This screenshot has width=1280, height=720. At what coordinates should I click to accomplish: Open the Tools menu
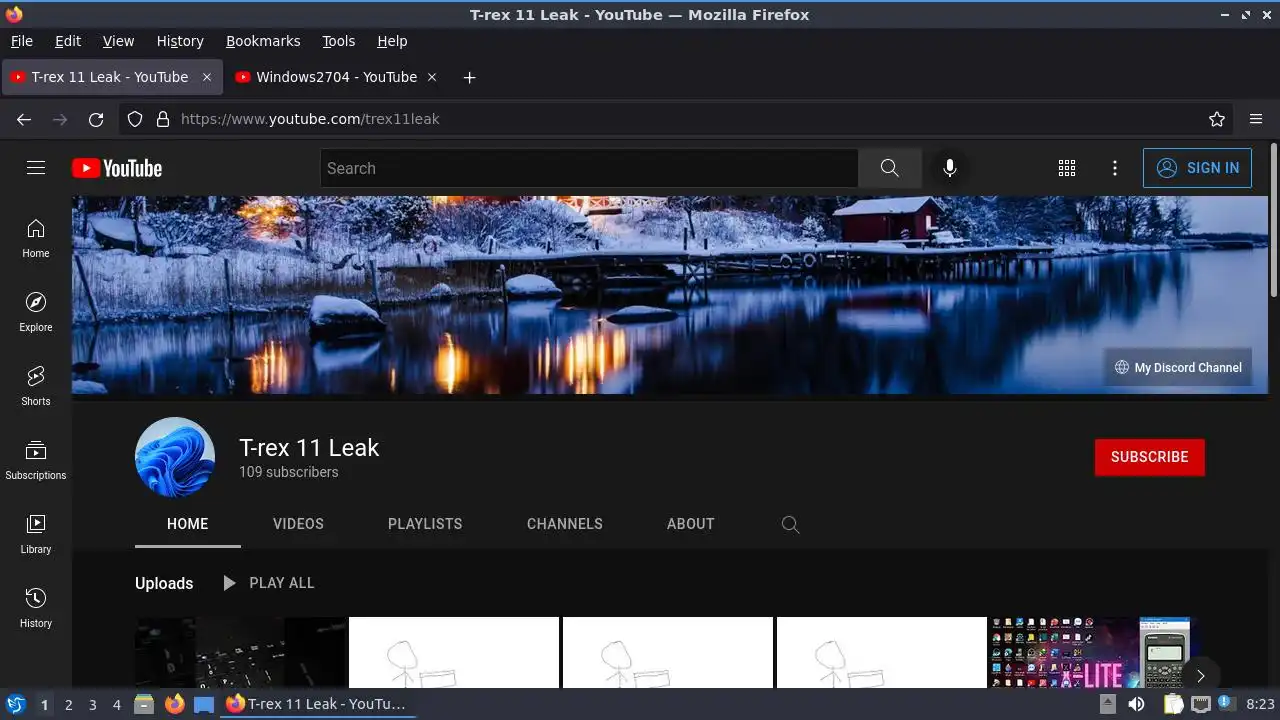point(339,41)
